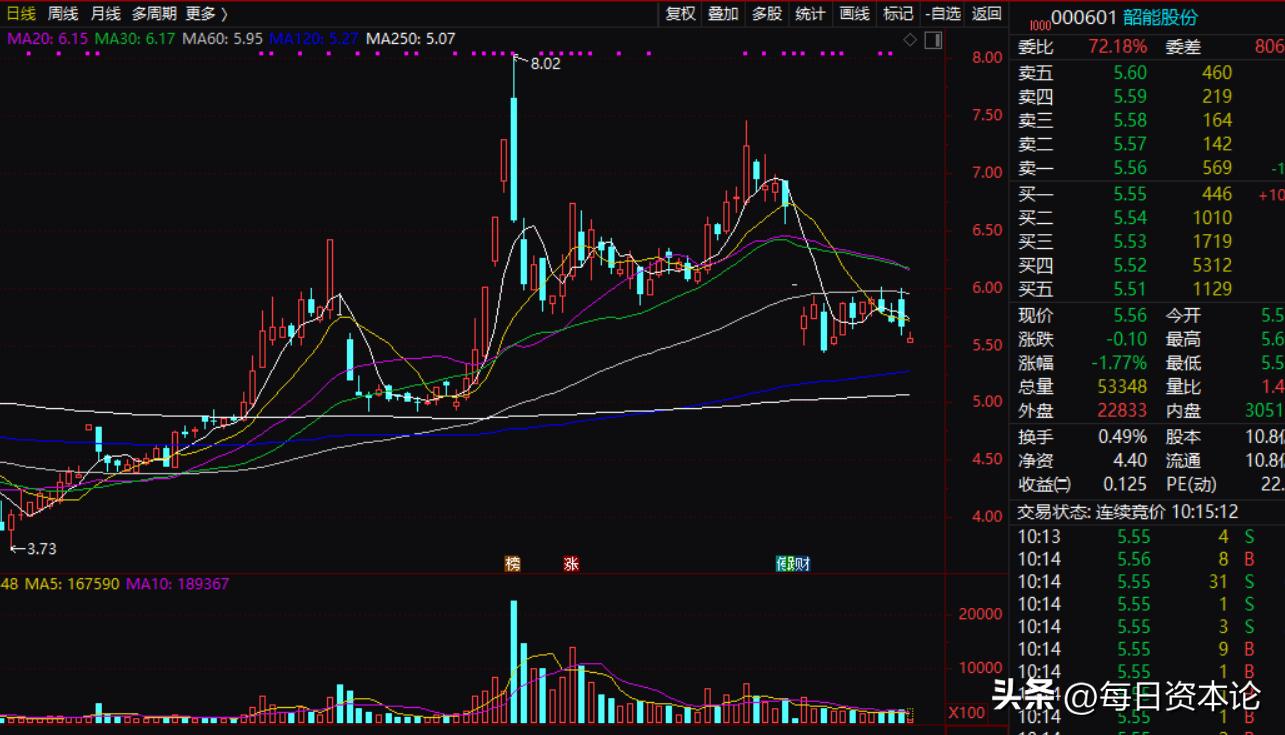Image resolution: width=1285 pixels, height=735 pixels.
Task: Click the volume MA10: 189367 label
Action: point(178,584)
